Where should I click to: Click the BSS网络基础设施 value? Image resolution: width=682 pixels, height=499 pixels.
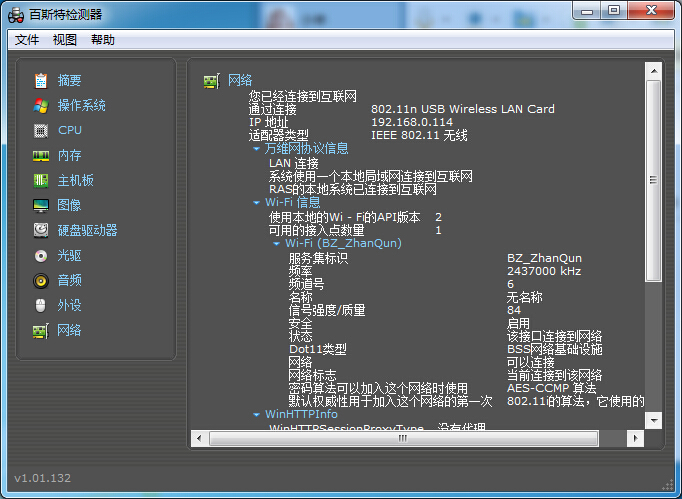point(555,349)
